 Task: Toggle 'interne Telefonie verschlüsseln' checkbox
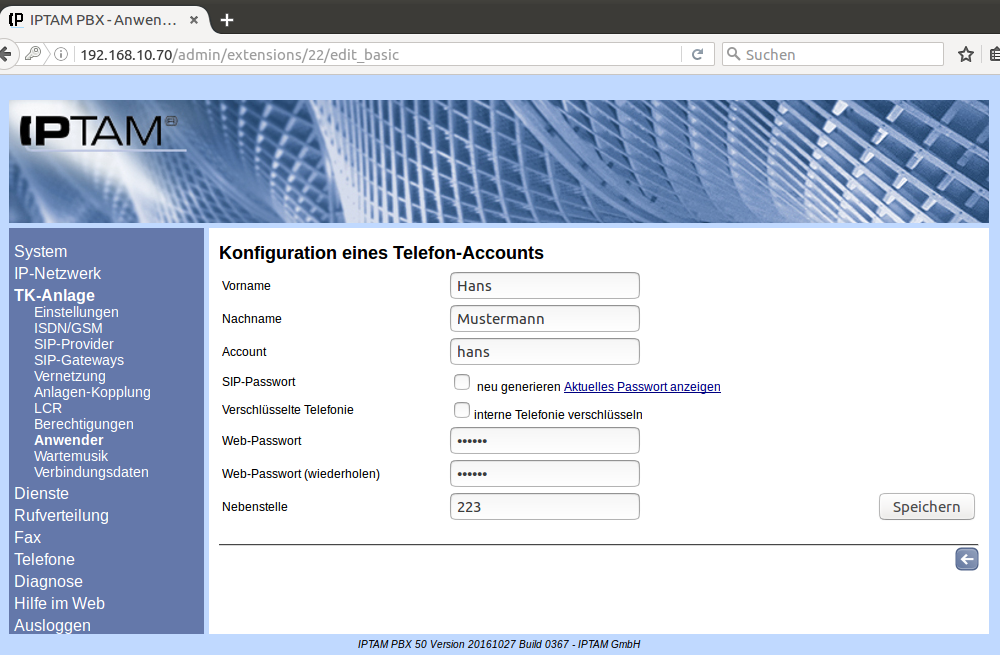pyautogui.click(x=462, y=410)
